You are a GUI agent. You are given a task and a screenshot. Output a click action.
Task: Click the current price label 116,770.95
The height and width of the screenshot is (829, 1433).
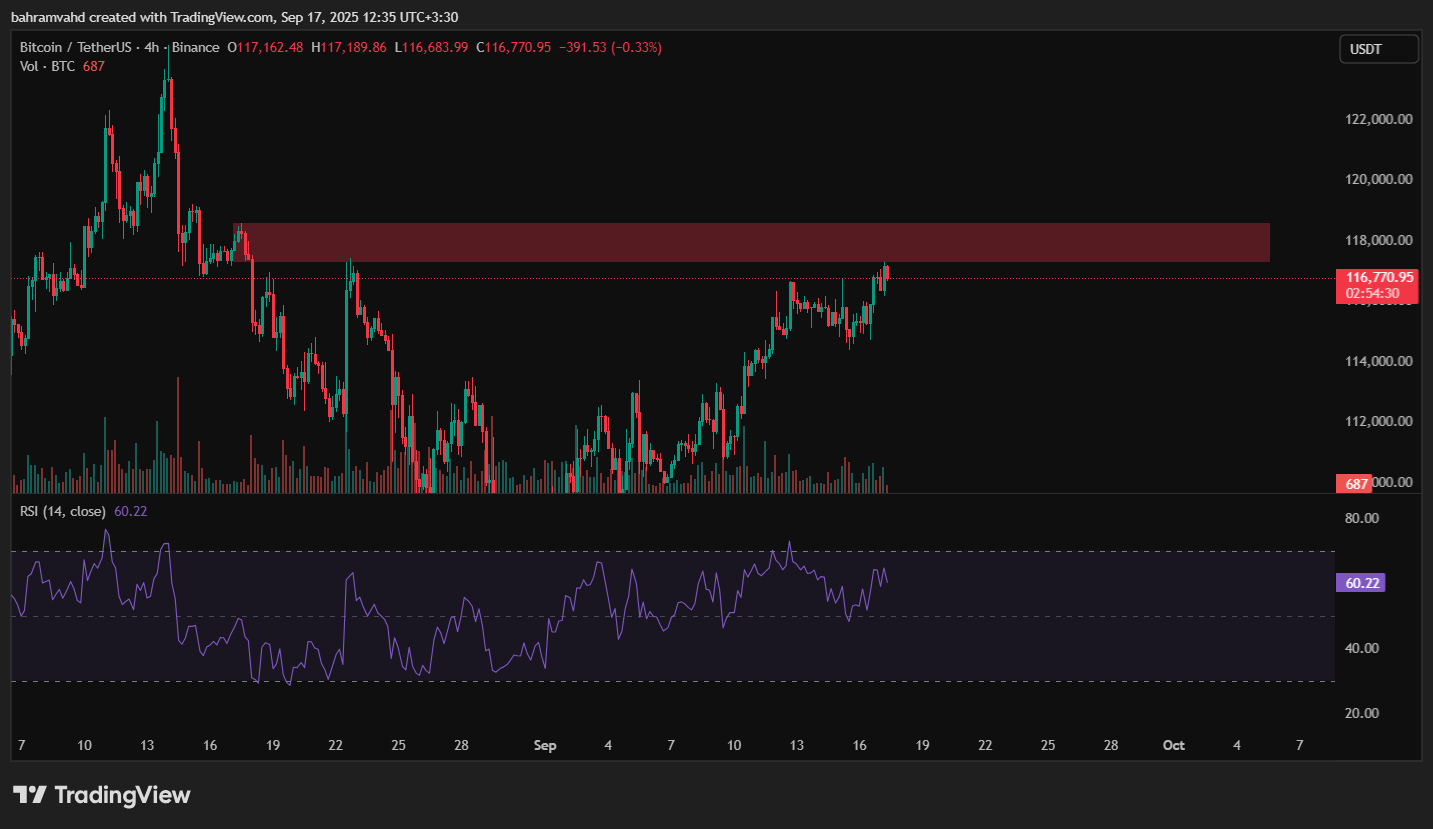pyautogui.click(x=1379, y=277)
